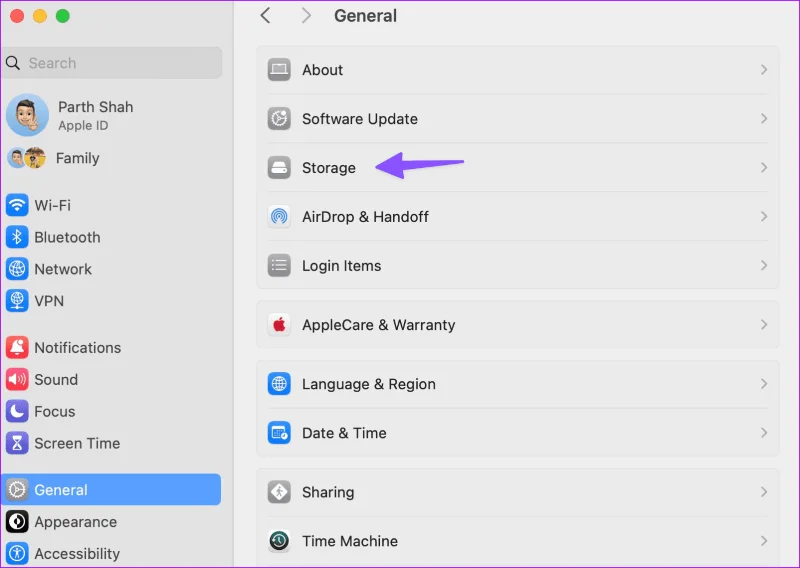Click the Software Update gear icon
The width and height of the screenshot is (800, 568).
point(279,119)
